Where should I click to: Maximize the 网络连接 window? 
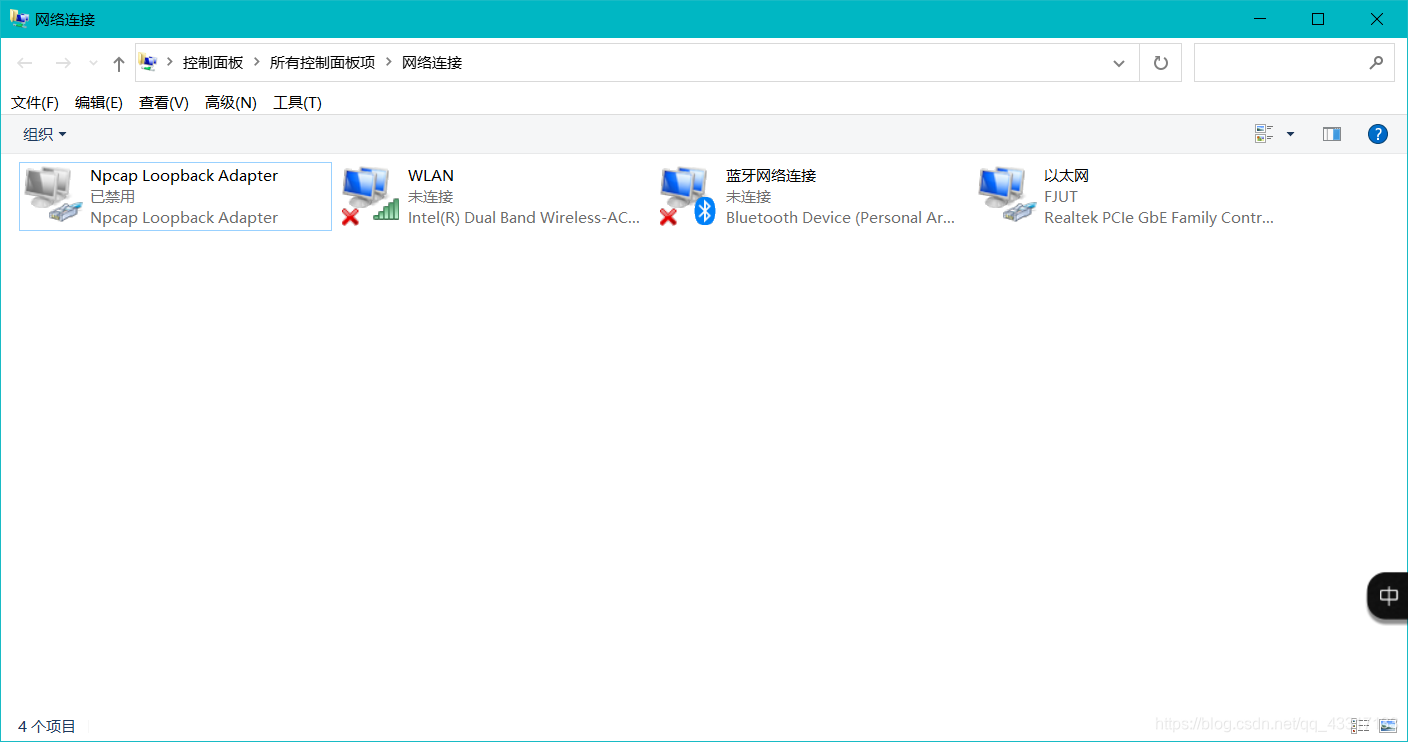coord(1318,19)
